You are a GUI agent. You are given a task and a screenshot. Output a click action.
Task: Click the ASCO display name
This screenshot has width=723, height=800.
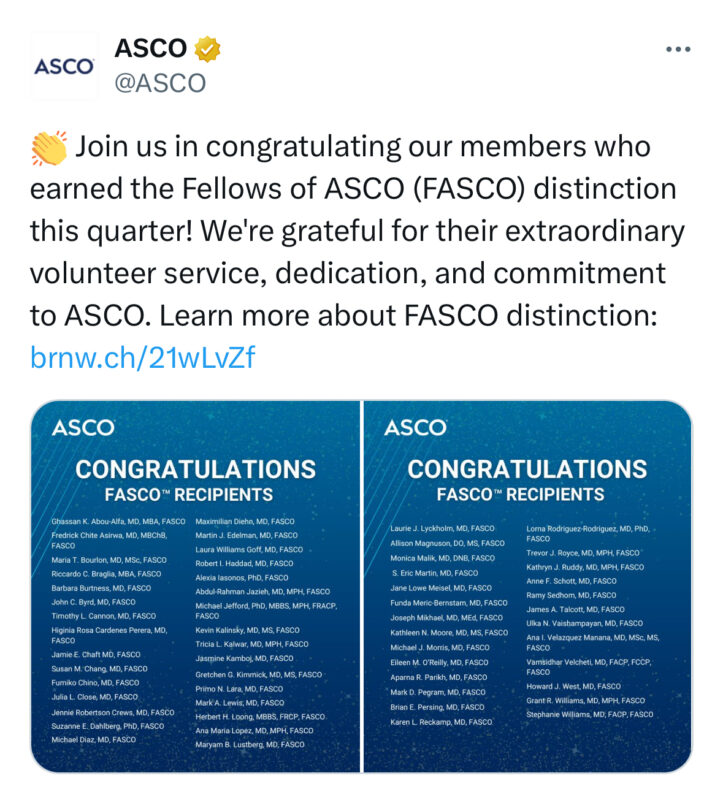tap(151, 48)
